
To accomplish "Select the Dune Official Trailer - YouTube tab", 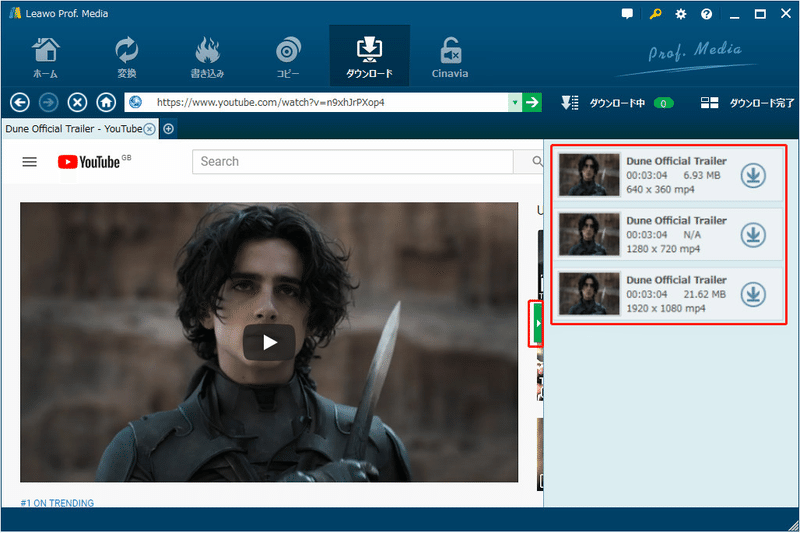I will click(x=74, y=129).
